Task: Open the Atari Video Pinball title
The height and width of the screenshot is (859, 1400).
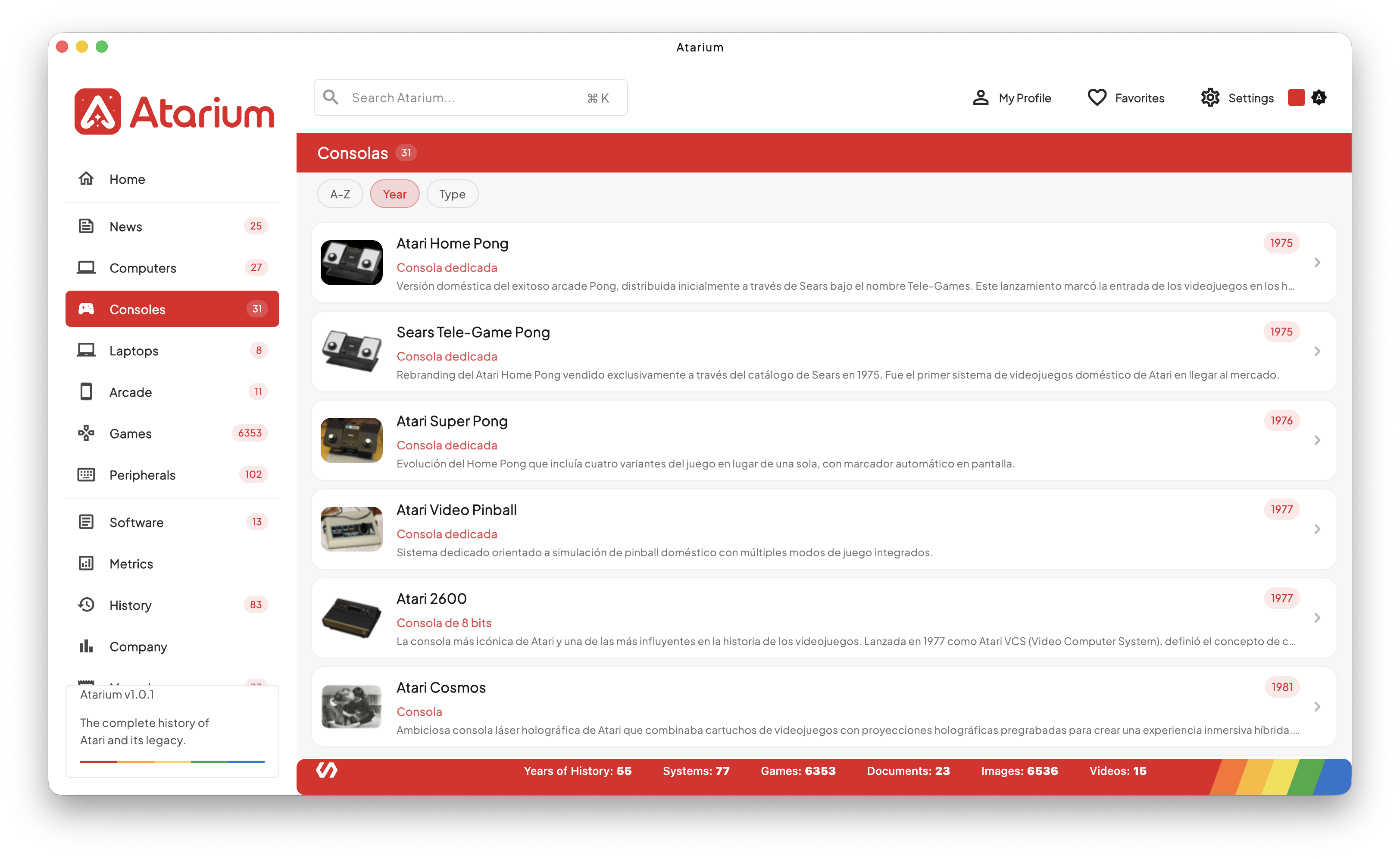Action: [457, 511]
